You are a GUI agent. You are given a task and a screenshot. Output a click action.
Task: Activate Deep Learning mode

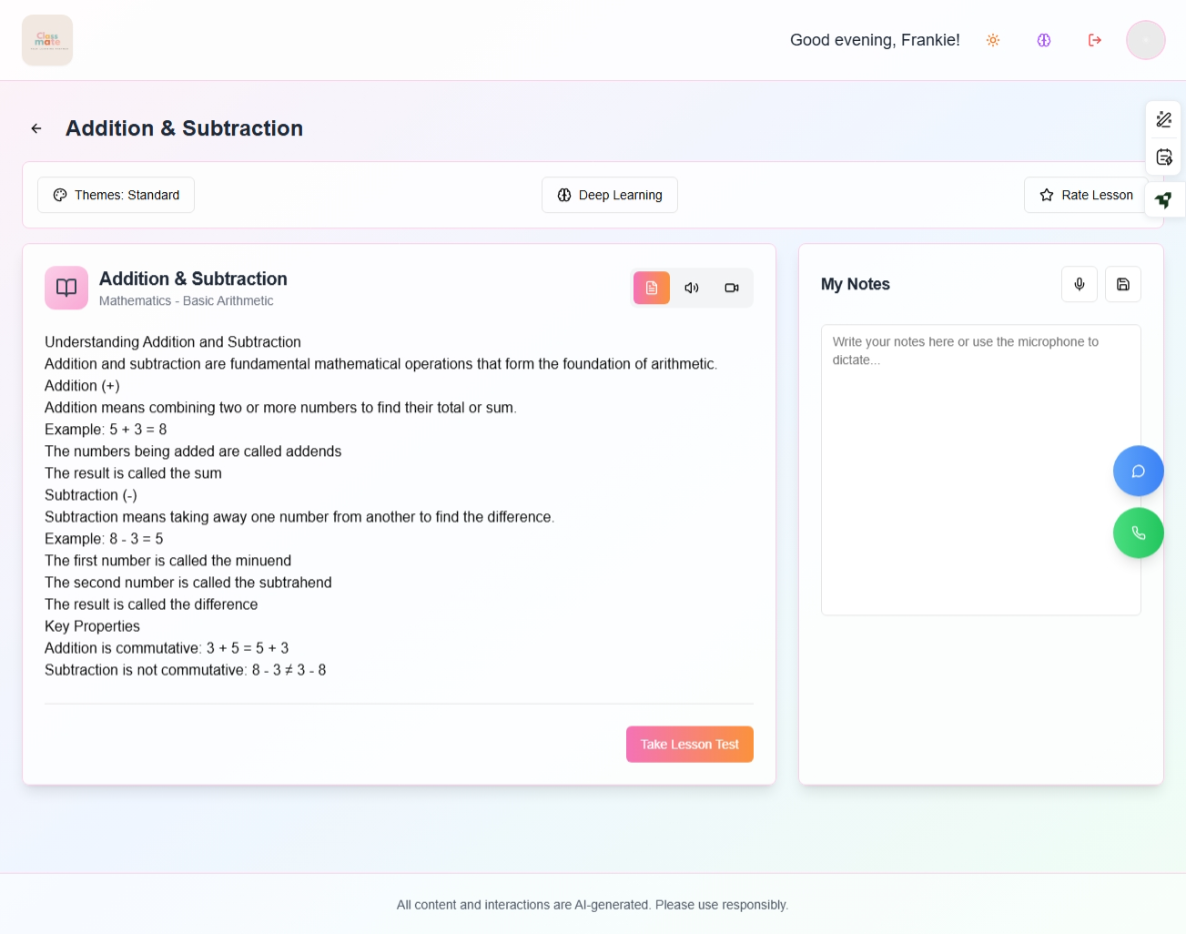click(609, 194)
